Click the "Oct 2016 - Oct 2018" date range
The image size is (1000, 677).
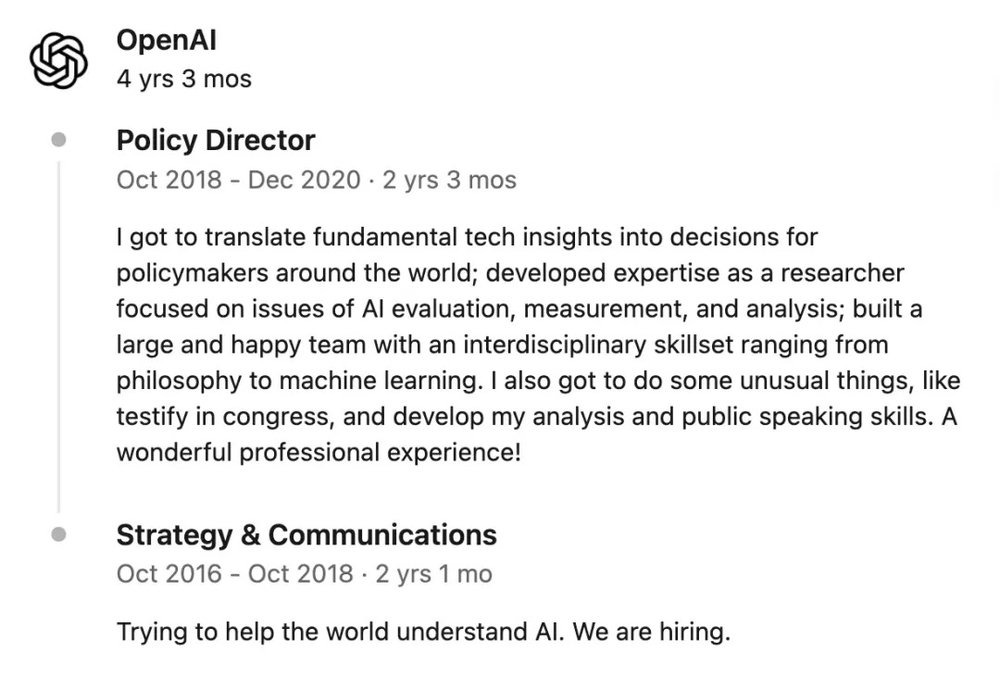(235, 574)
